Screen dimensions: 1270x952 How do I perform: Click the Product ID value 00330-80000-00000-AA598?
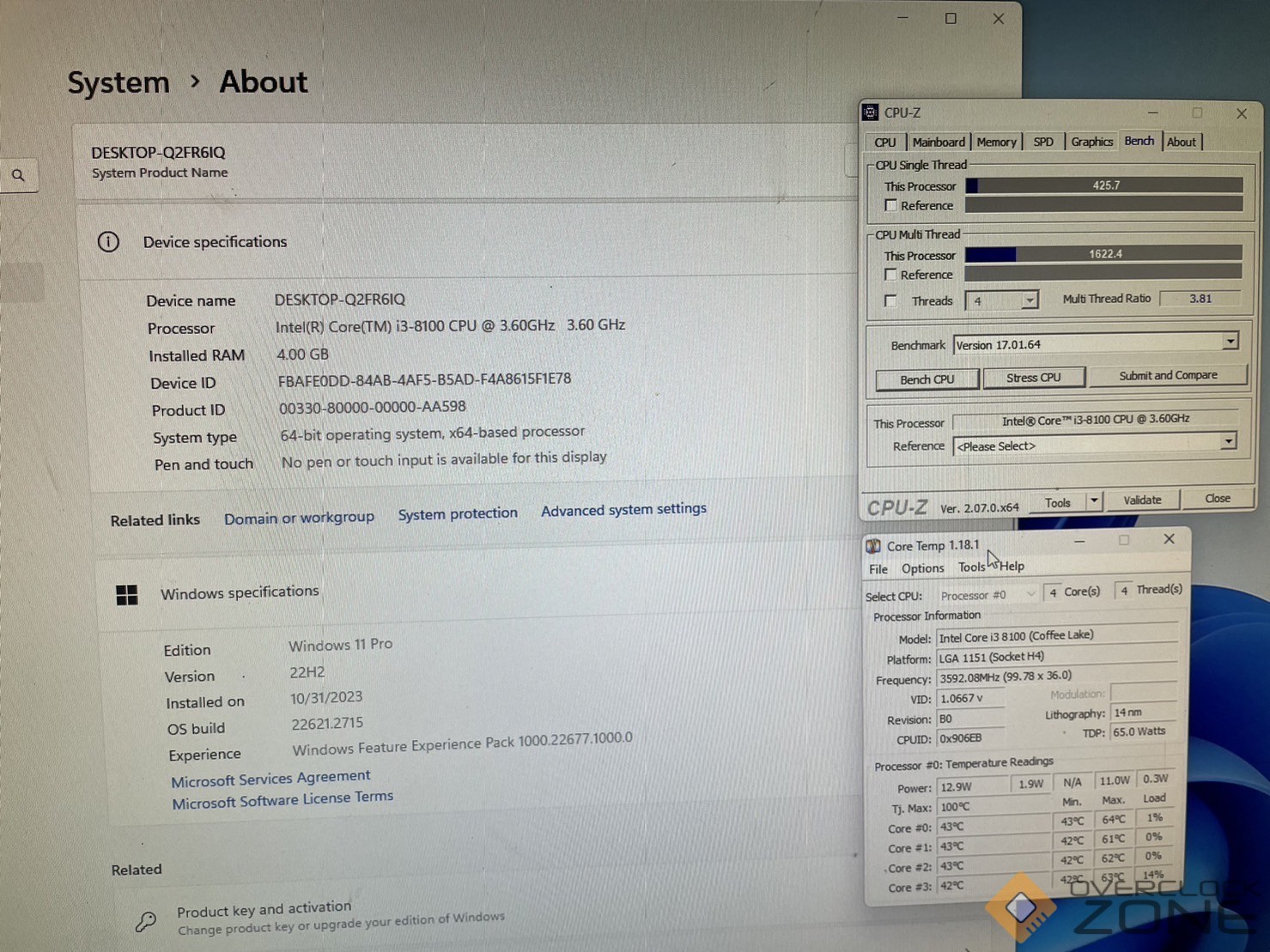pos(372,407)
